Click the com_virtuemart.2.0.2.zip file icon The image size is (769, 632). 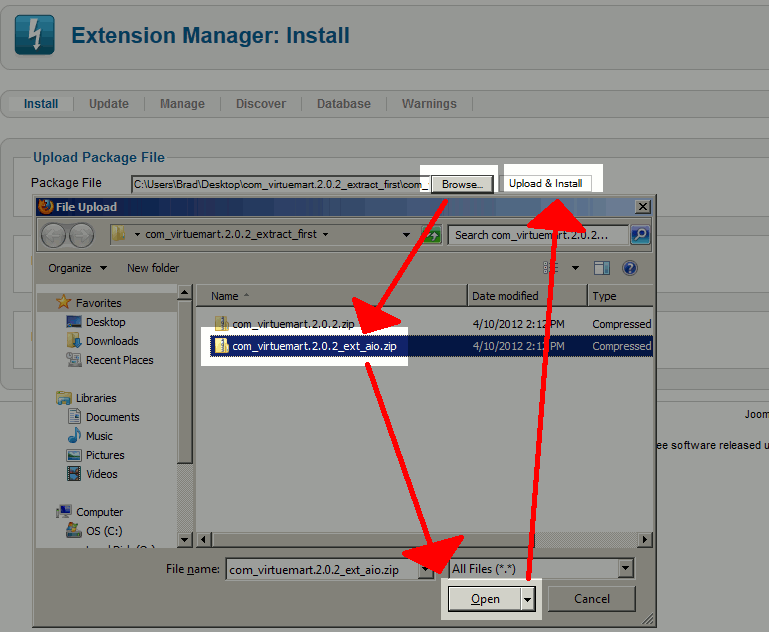pyautogui.click(x=222, y=324)
